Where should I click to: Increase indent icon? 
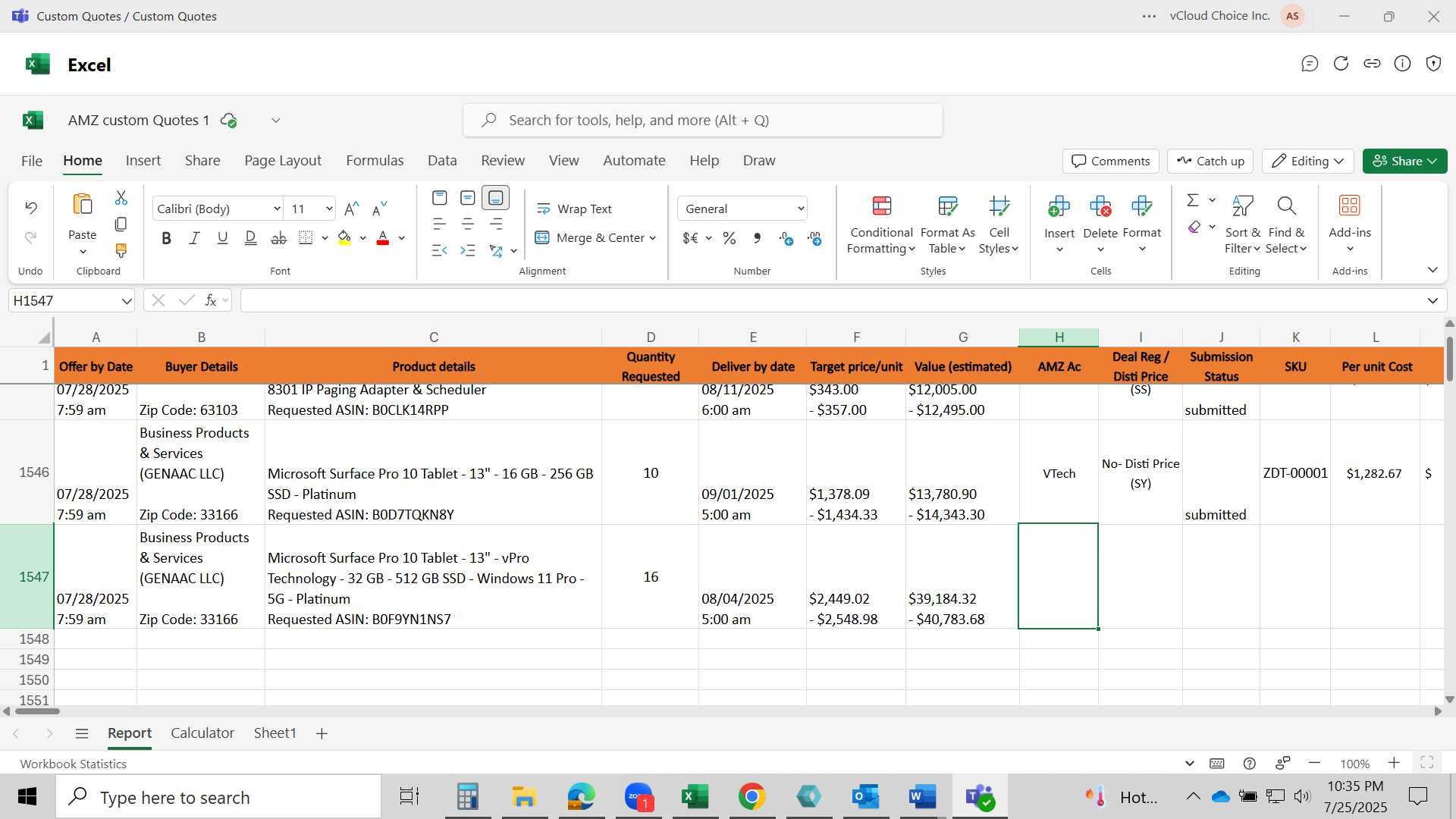468,250
